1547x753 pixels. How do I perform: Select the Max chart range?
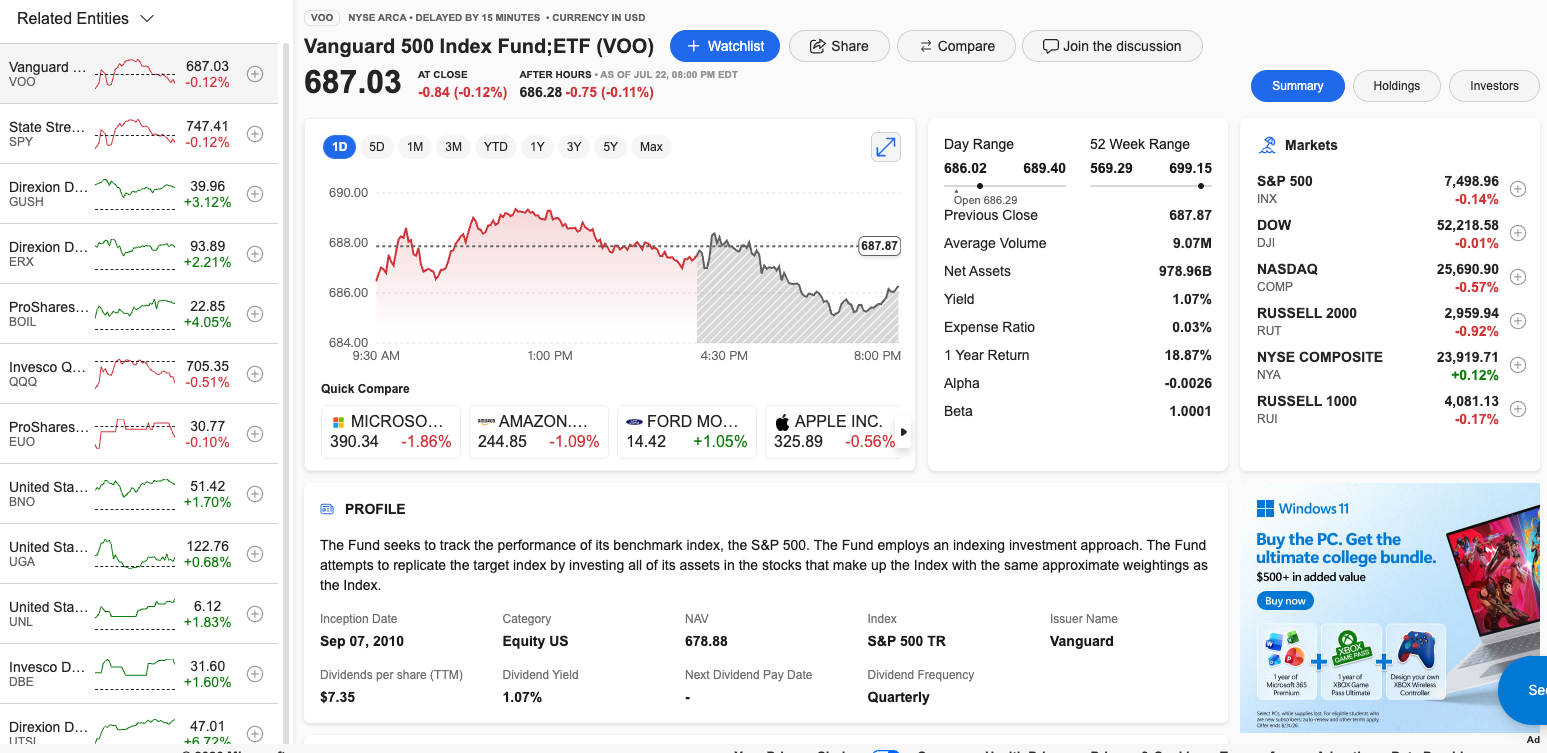[651, 147]
